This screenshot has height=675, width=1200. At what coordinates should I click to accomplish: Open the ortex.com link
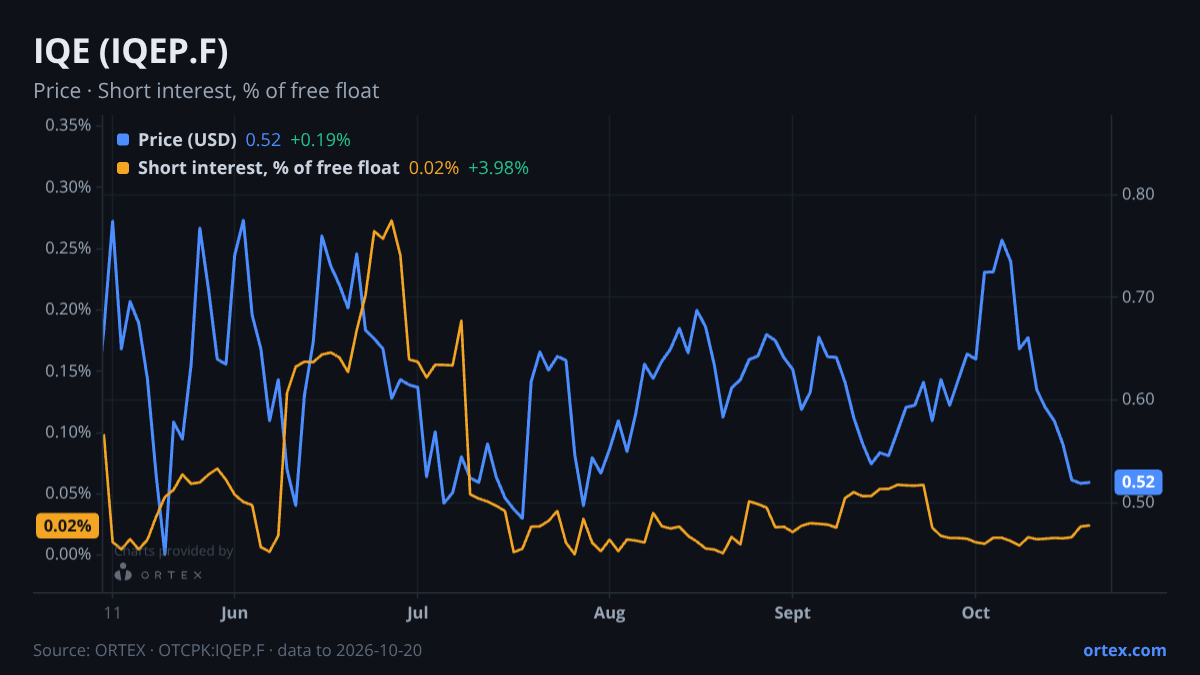coord(1124,650)
